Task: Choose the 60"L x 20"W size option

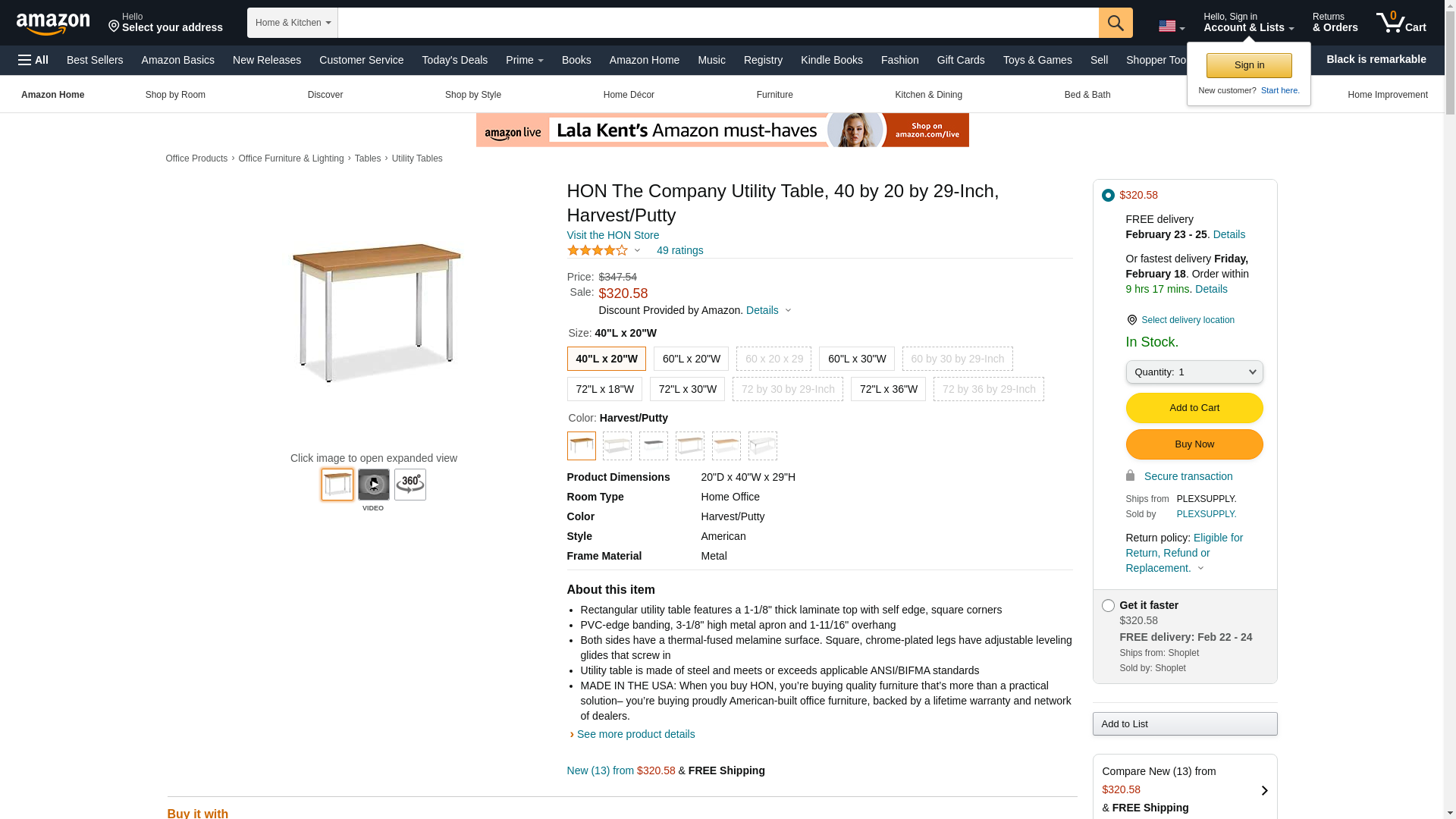Action: point(691,359)
